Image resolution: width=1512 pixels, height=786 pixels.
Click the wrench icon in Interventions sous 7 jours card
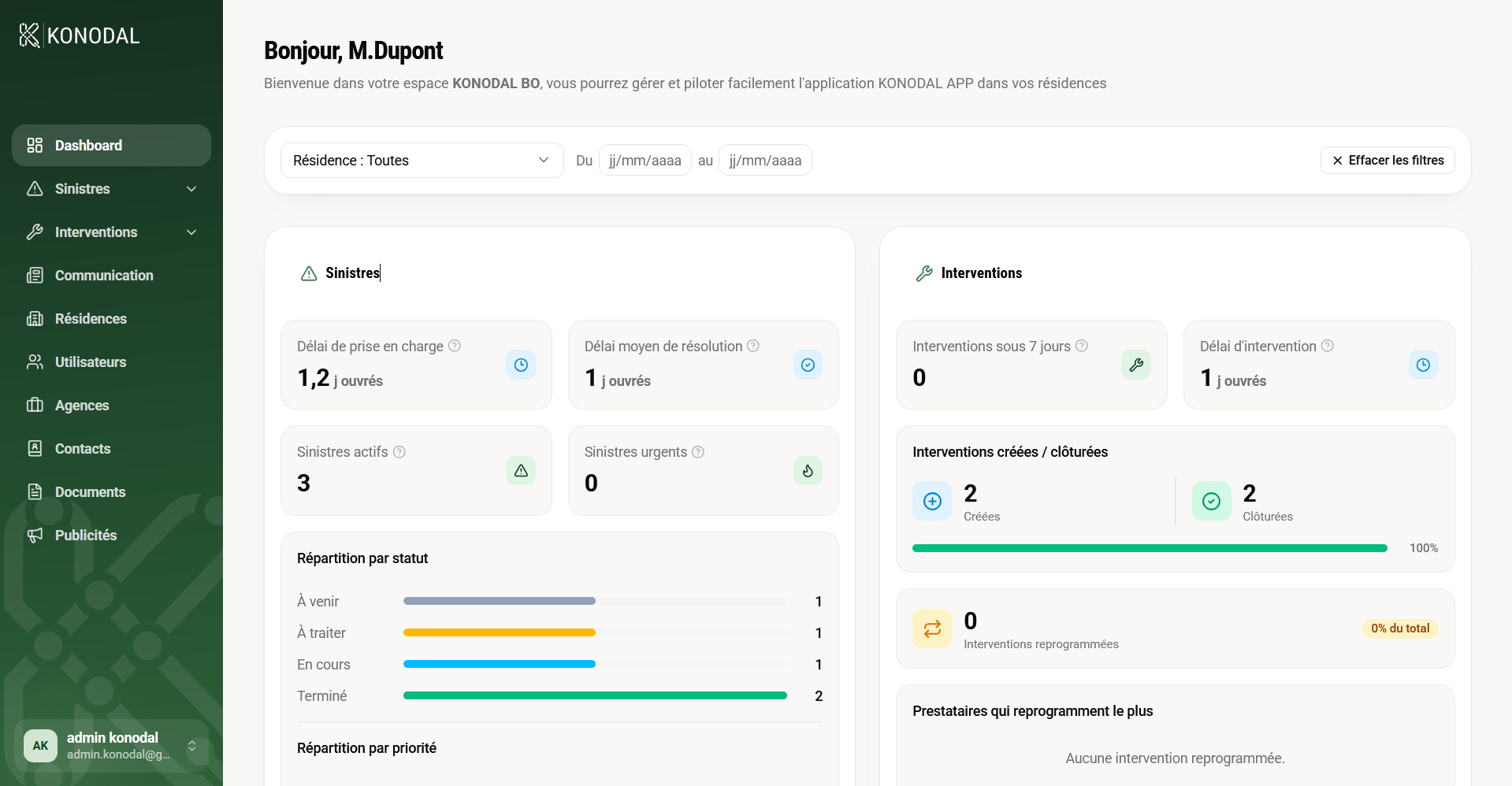(x=1136, y=365)
